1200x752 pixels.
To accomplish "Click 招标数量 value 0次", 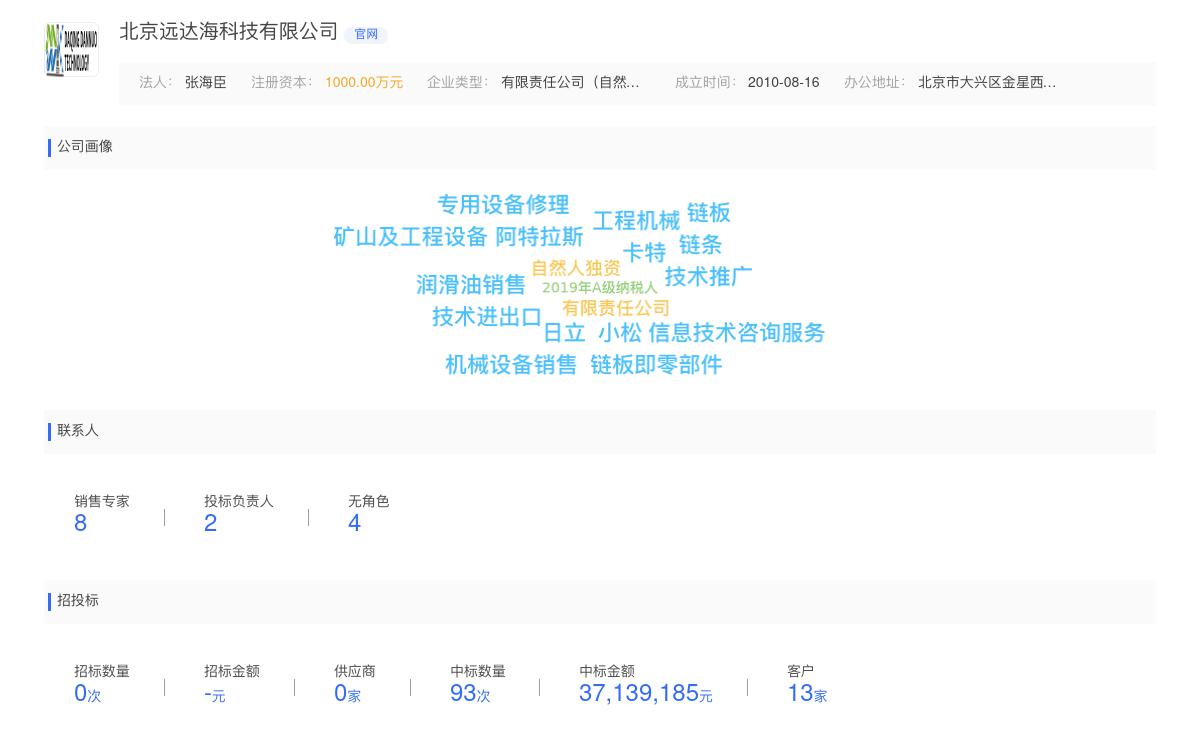I will click(x=87, y=693).
